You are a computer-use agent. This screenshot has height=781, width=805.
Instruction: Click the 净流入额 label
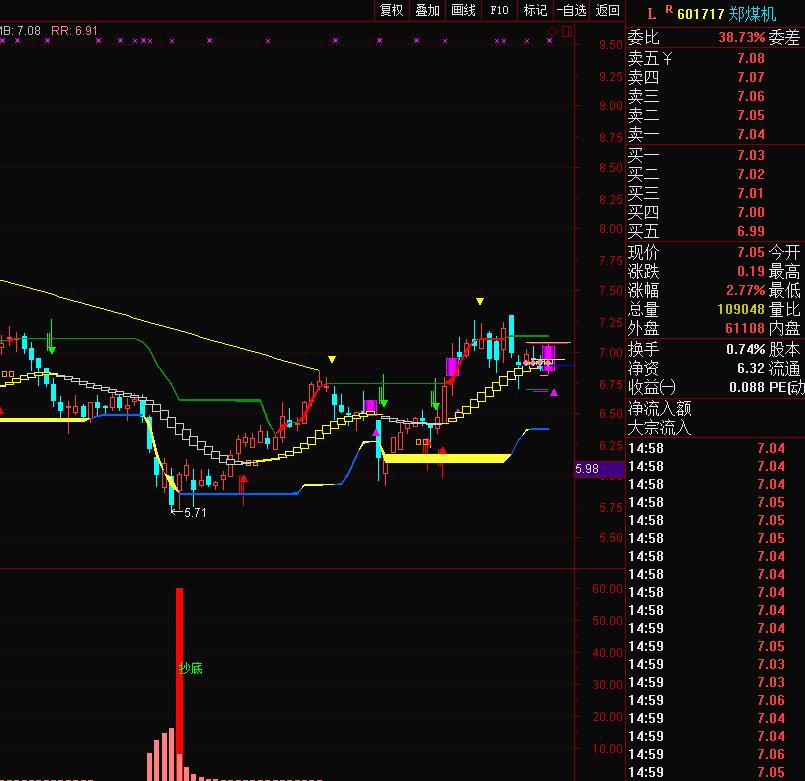[659, 409]
